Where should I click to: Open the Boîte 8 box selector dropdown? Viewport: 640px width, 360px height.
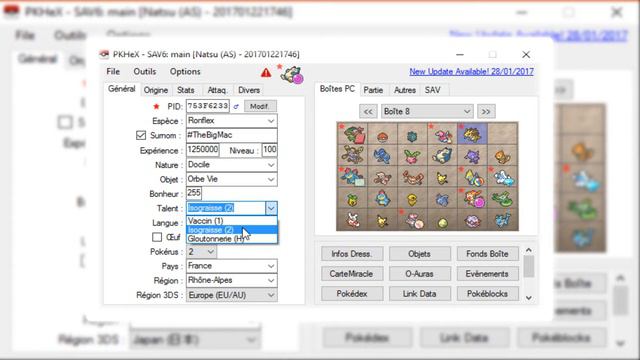tap(427, 111)
